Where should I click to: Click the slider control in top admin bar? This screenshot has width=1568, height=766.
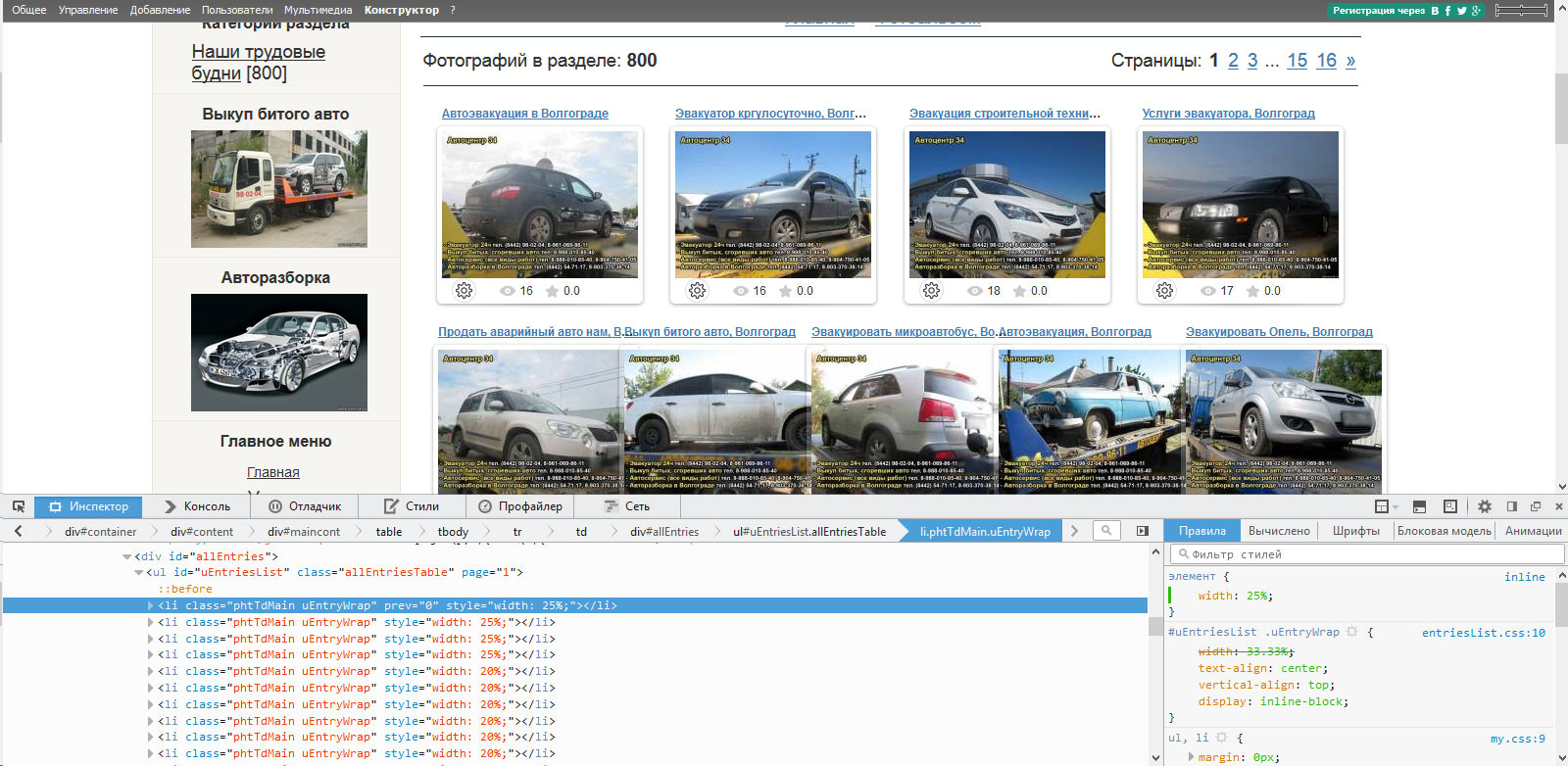[x=1521, y=10]
